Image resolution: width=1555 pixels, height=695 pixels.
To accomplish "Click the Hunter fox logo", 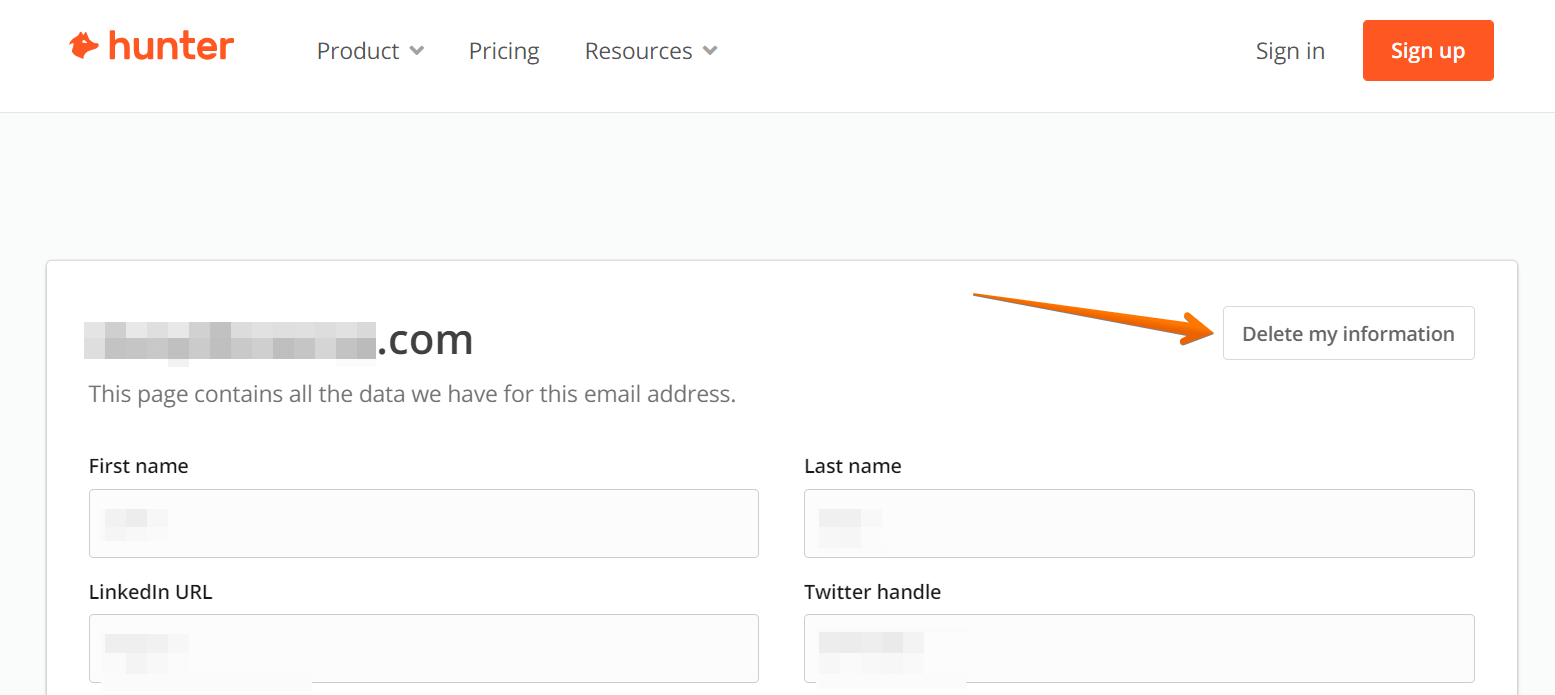I will (151, 46).
